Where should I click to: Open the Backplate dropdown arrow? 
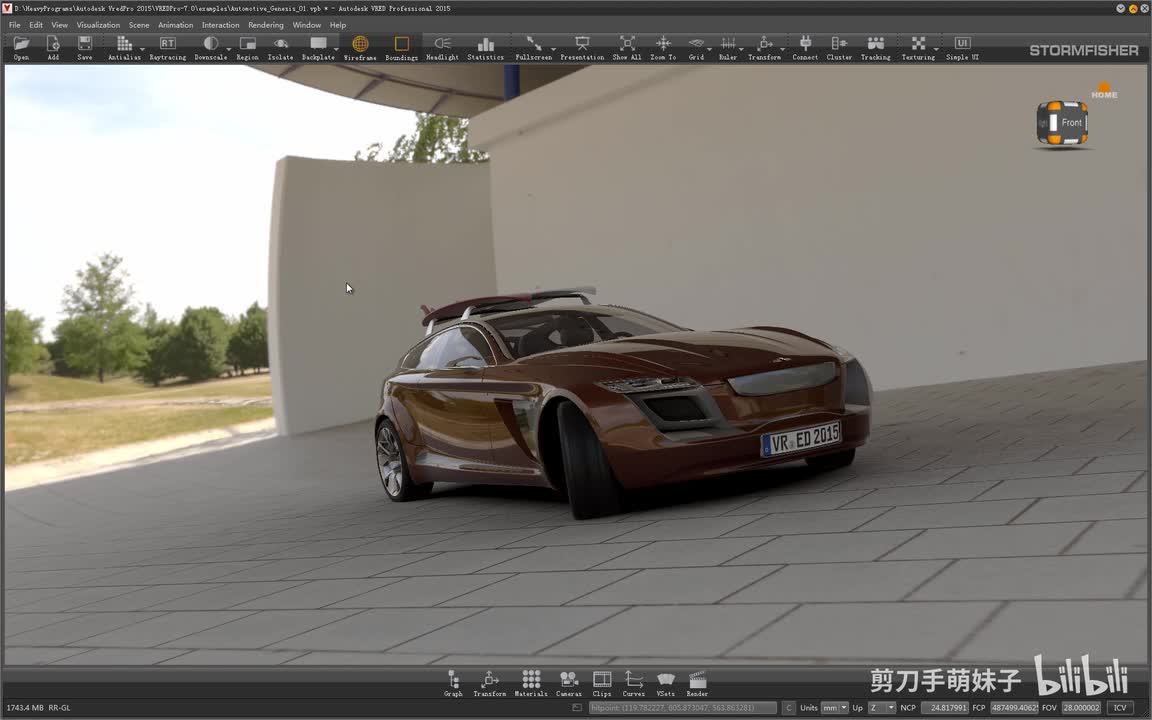pos(336,50)
